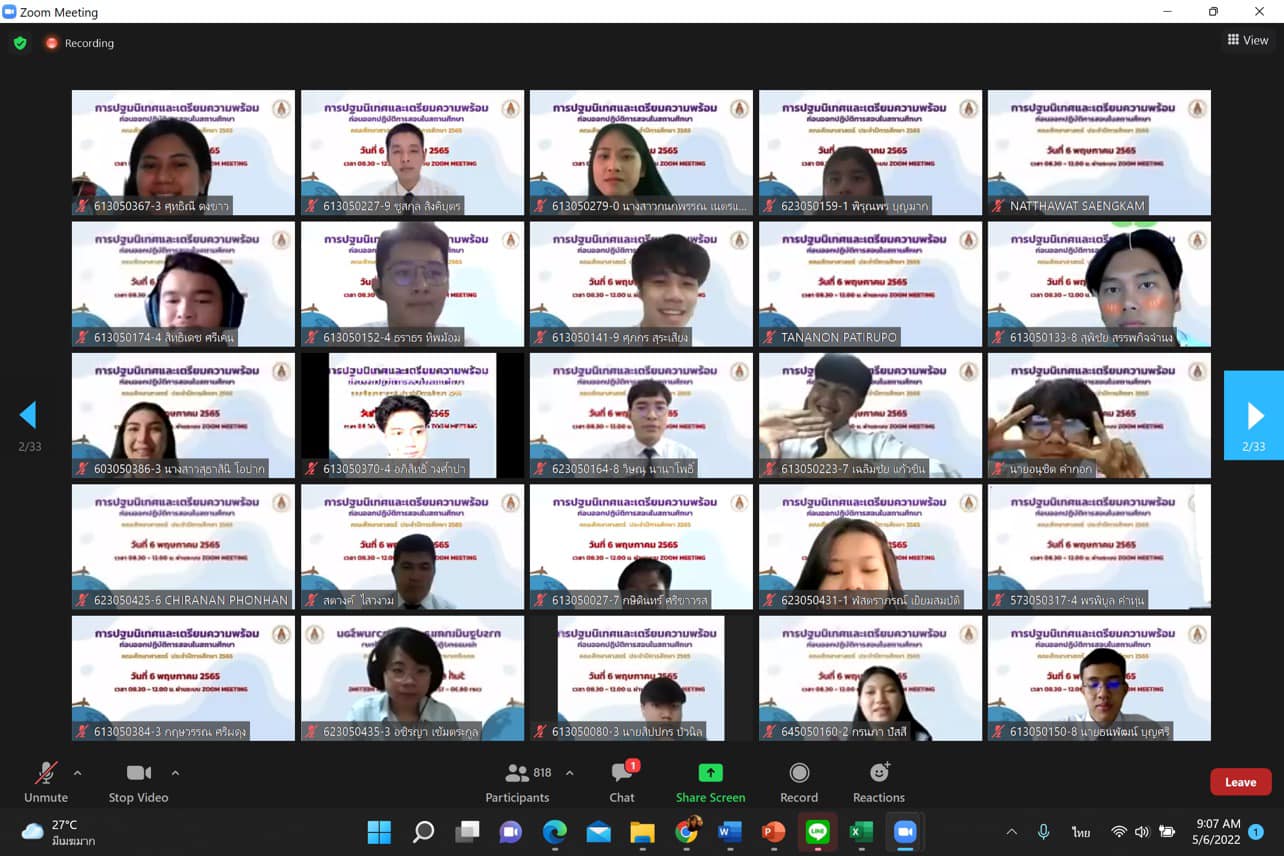
Task: Select NATTHAWAT SAENGKAM video tile
Action: [1099, 152]
